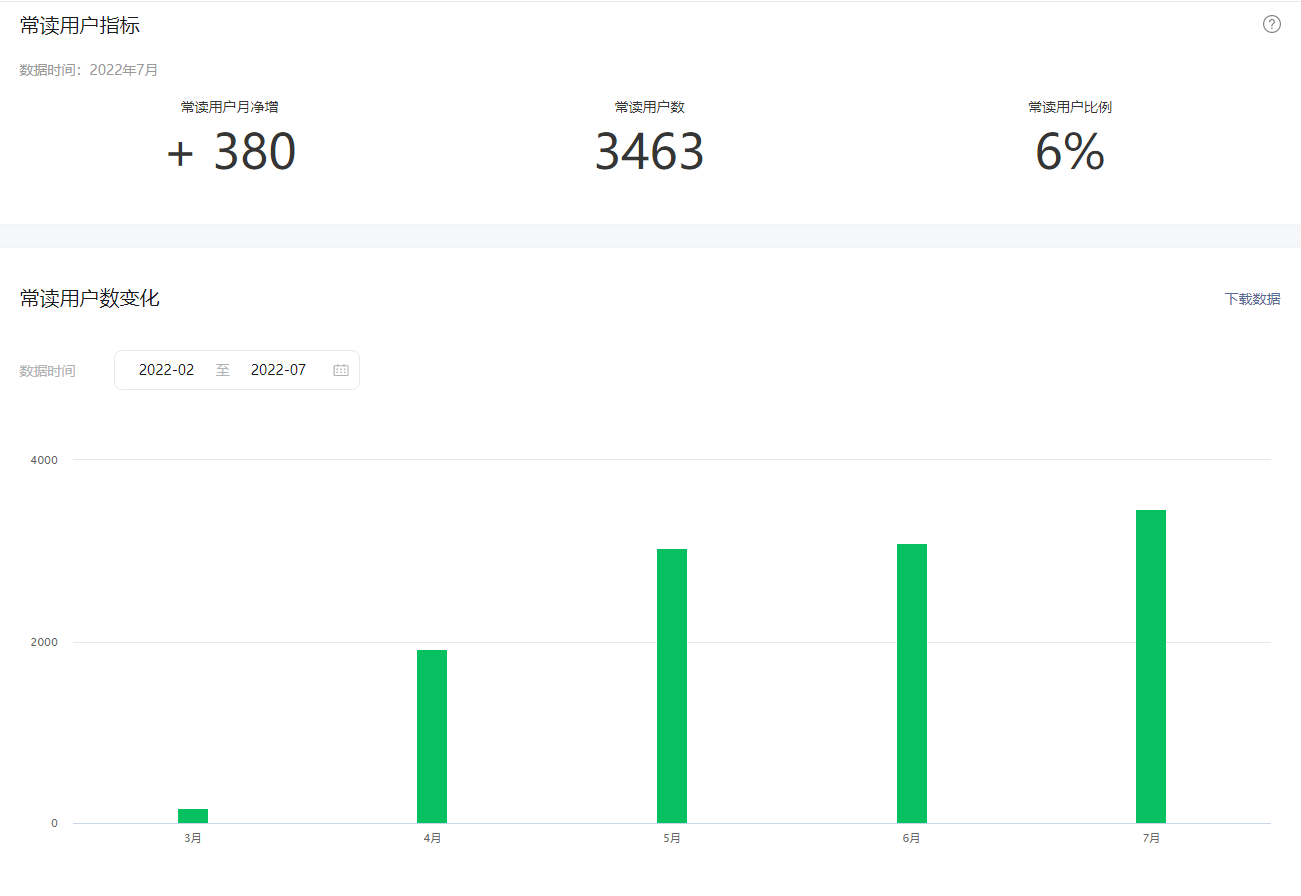Screen dimensions: 1301x896
Task: Click the 5月 x-axis label
Action: click(x=672, y=838)
